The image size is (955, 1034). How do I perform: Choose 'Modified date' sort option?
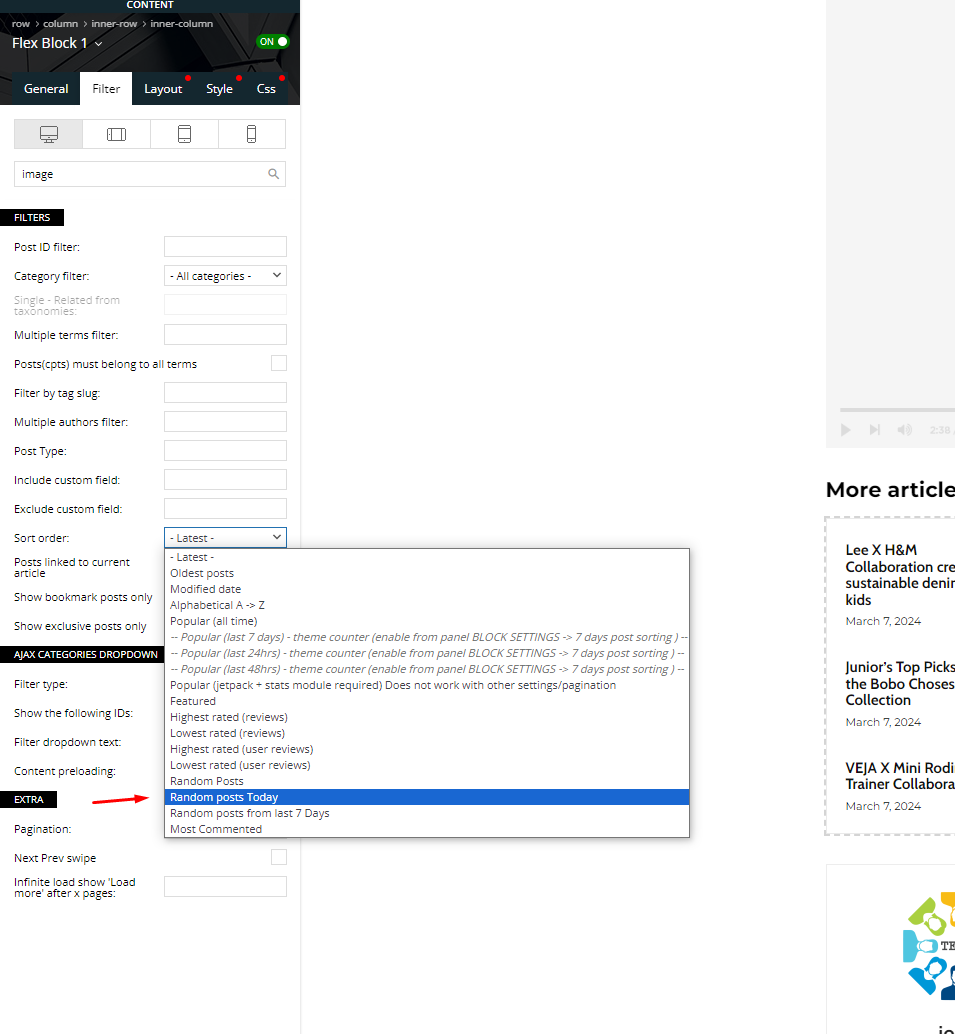pyautogui.click(x=427, y=589)
